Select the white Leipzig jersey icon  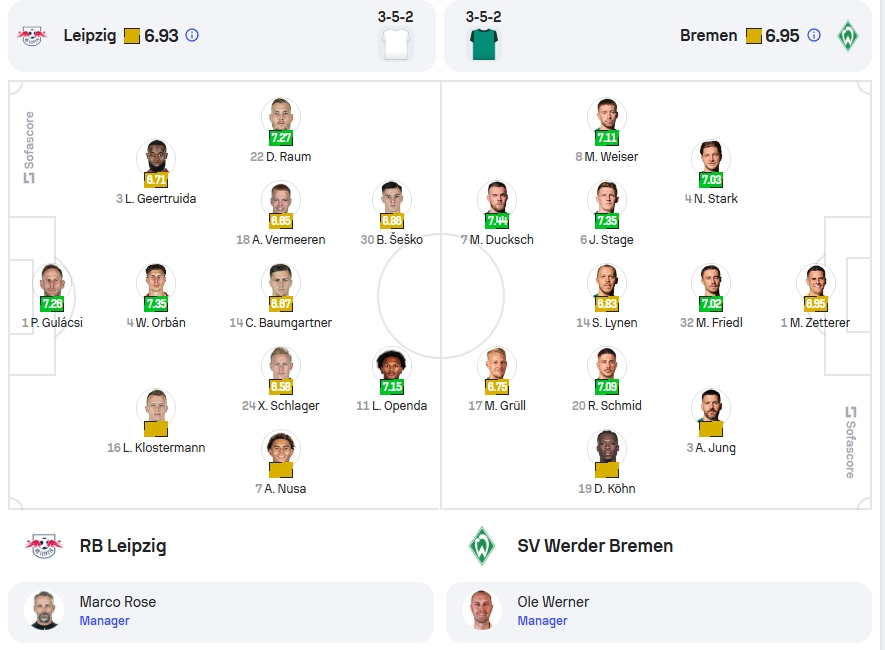pos(396,44)
